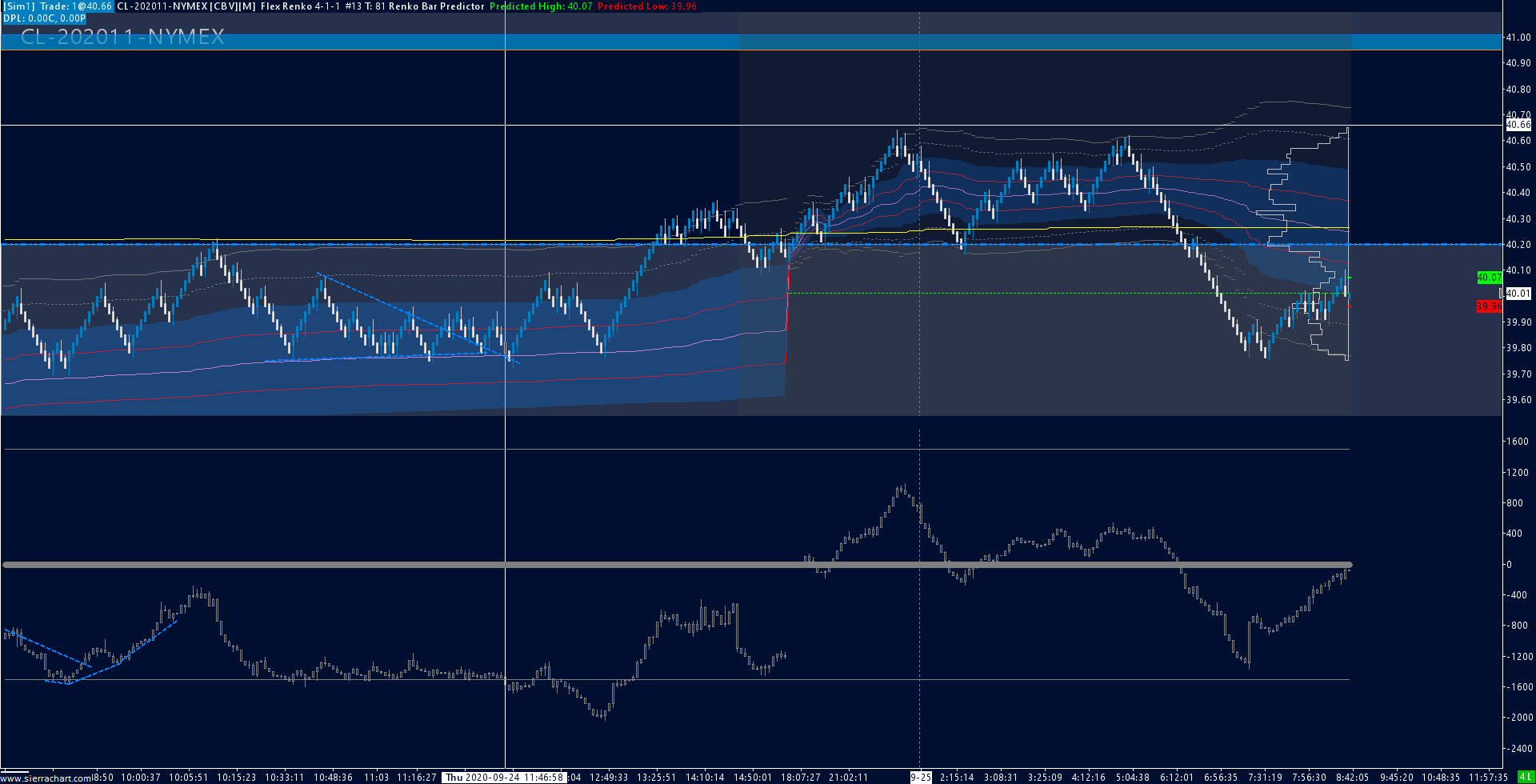Image resolution: width=1536 pixels, height=784 pixels.
Task: Click the 11:57:35 time axis label
Action: [1489, 778]
